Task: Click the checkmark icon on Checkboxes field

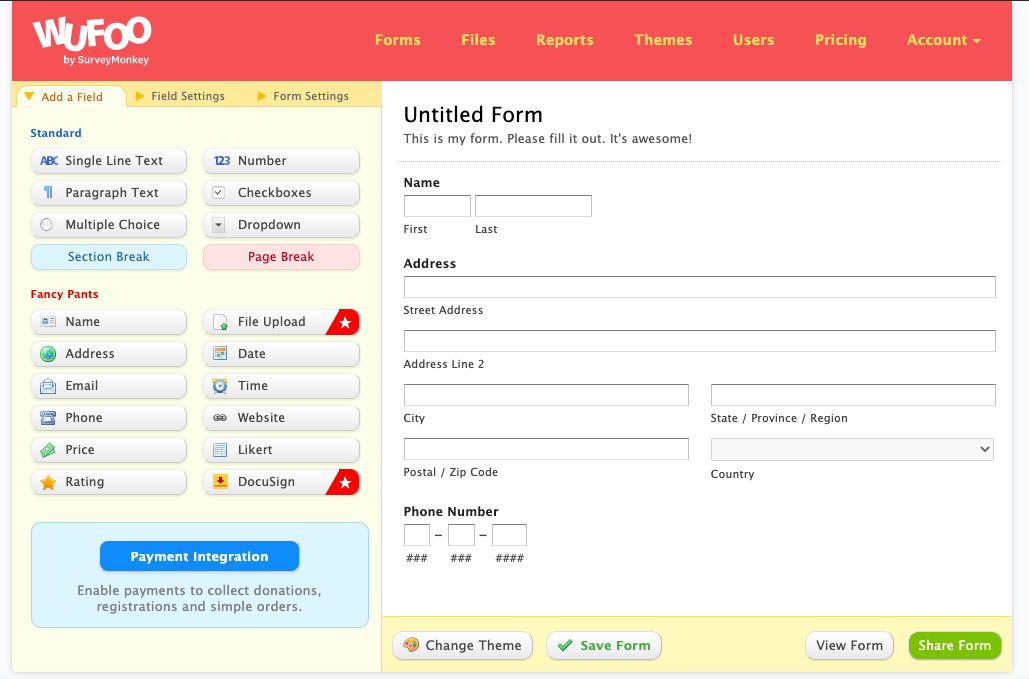Action: (x=219, y=192)
